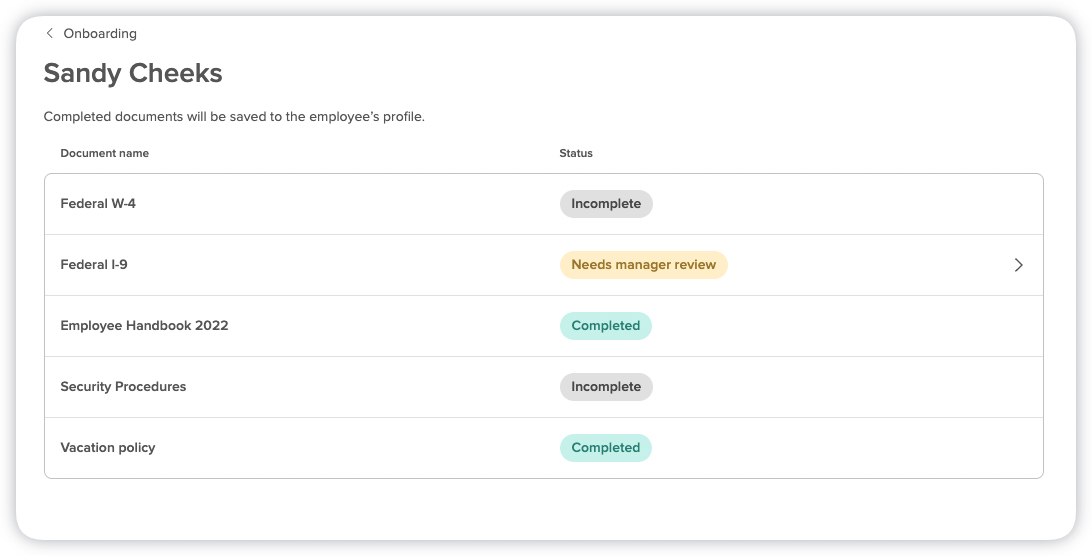The height and width of the screenshot is (556, 1092).
Task: Open Federal I-9 using the right chevron
Action: coord(1018,265)
